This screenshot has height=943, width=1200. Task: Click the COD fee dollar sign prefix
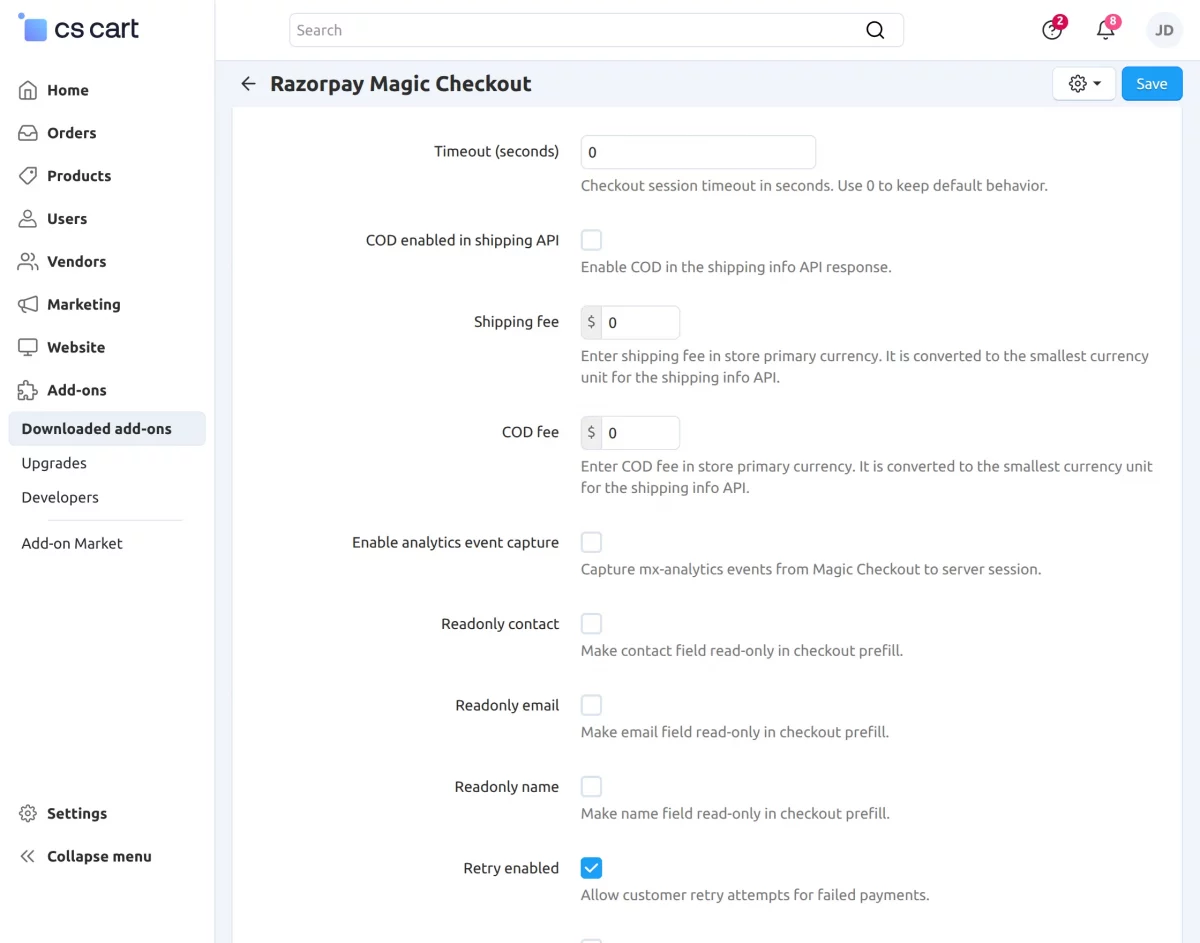click(x=592, y=433)
